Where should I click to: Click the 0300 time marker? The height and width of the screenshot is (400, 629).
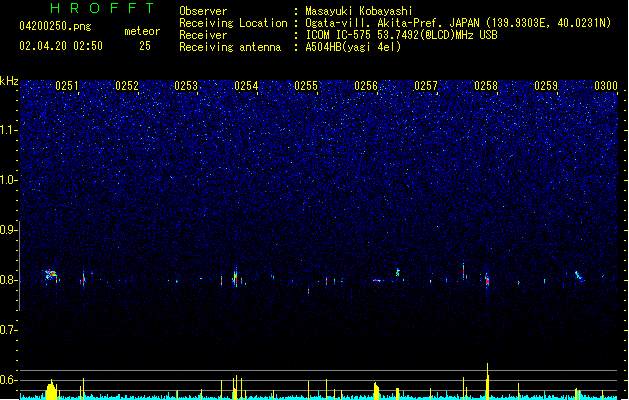(606, 86)
